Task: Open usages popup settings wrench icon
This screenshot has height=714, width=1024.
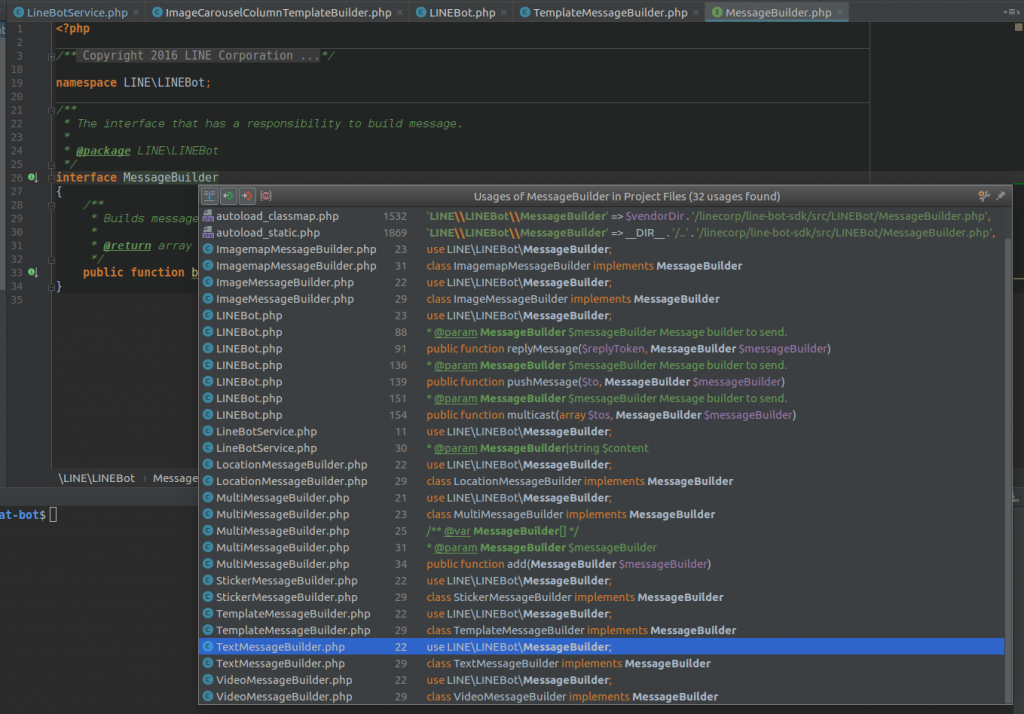Action: 983,196
